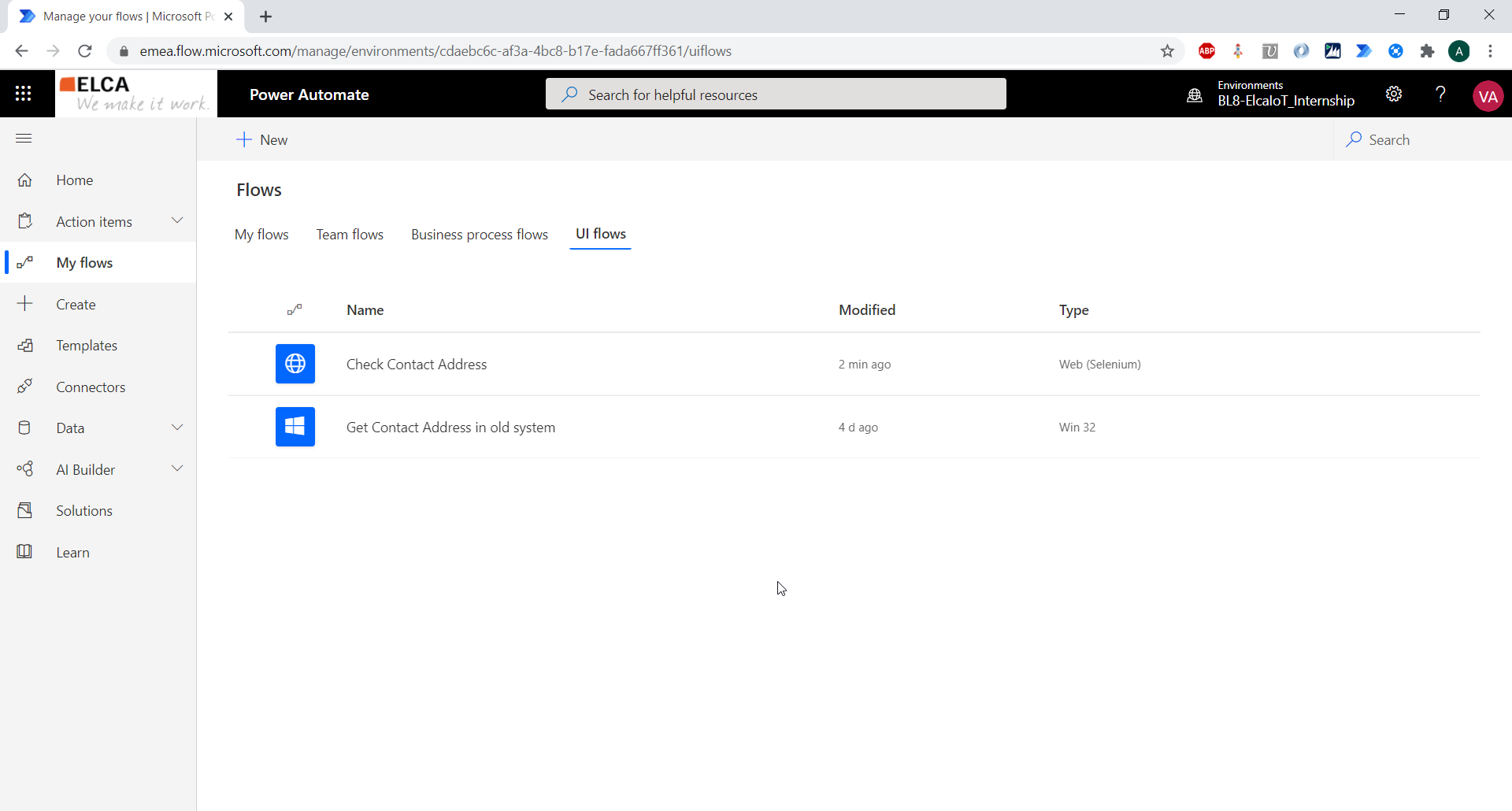1512x811 pixels.
Task: Switch to Business process flows tab
Action: (x=480, y=235)
